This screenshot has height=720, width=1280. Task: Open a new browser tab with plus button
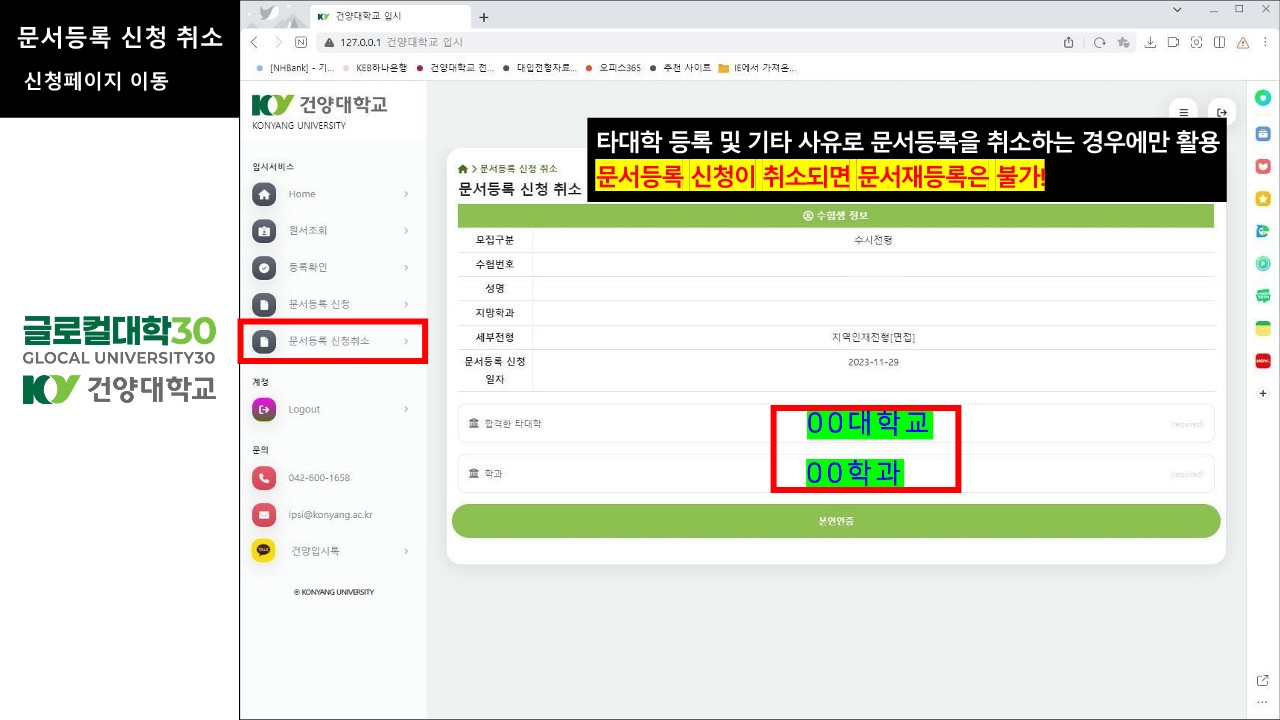[484, 17]
